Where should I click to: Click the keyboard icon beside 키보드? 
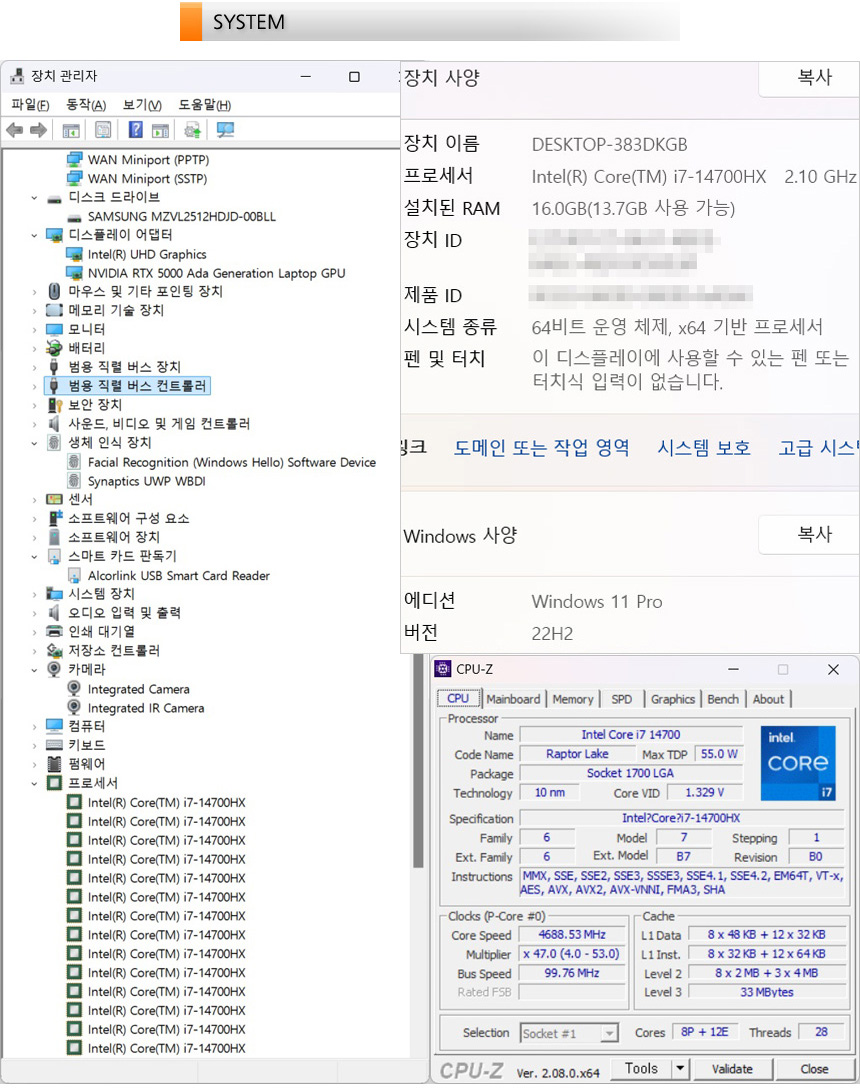coord(54,745)
